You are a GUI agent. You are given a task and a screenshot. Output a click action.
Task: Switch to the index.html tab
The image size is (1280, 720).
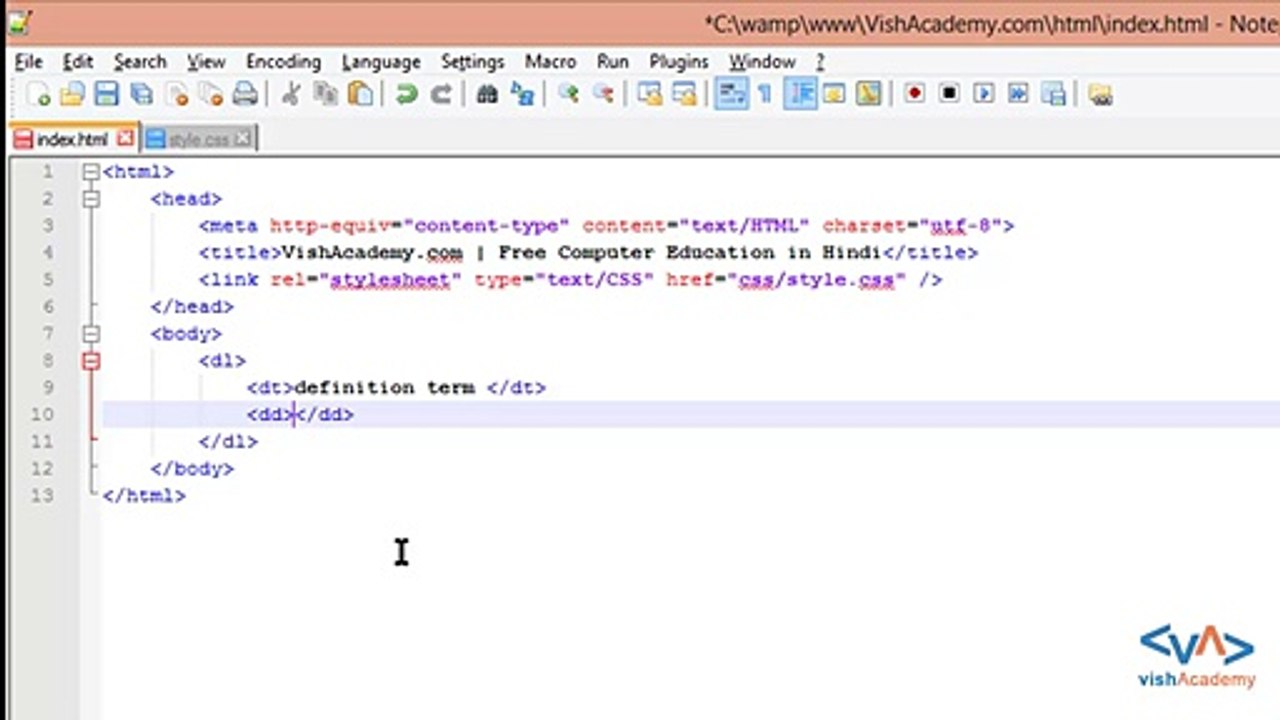tap(74, 139)
